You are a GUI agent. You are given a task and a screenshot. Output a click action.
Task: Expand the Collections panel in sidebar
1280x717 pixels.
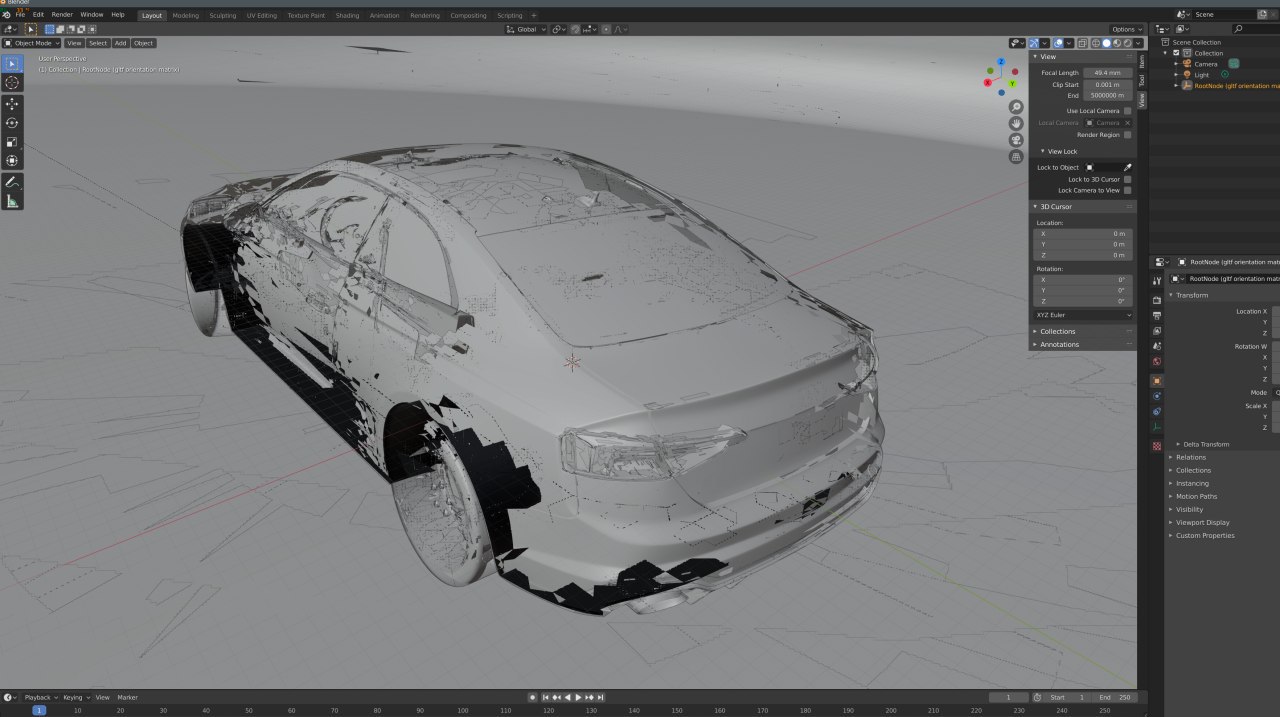pyautogui.click(x=1058, y=331)
